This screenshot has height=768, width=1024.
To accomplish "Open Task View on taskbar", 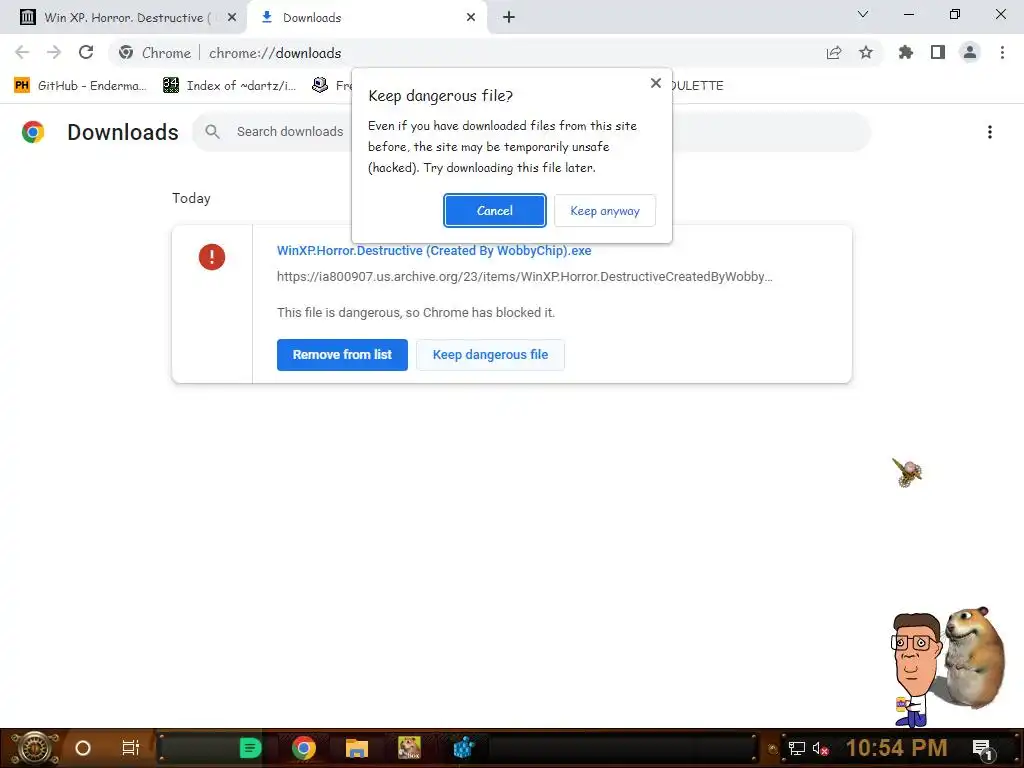I will point(131,748).
